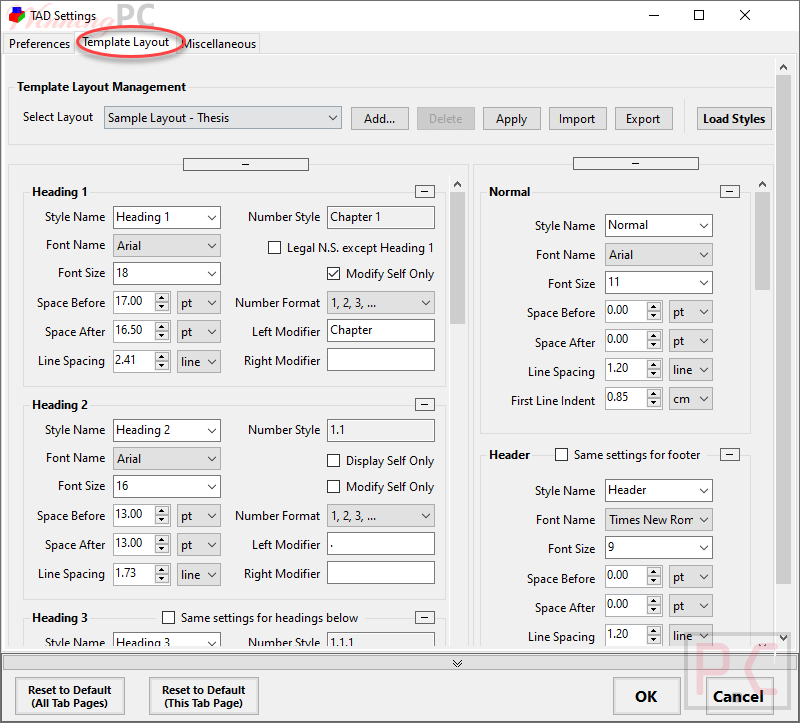Uncheck Modify Self Only under Heading 1
The image size is (800, 723).
[x=333, y=274]
